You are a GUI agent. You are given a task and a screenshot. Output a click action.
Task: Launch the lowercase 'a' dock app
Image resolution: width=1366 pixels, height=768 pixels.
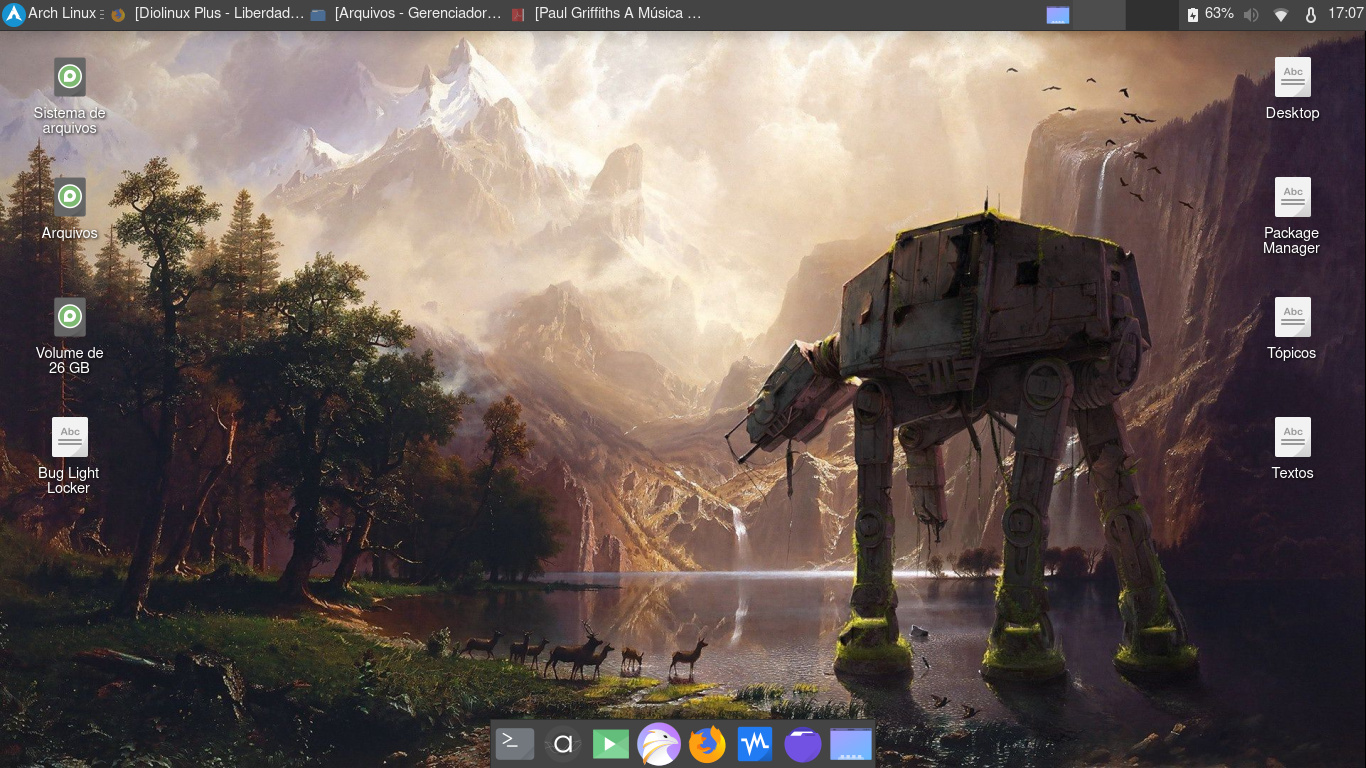[563, 744]
